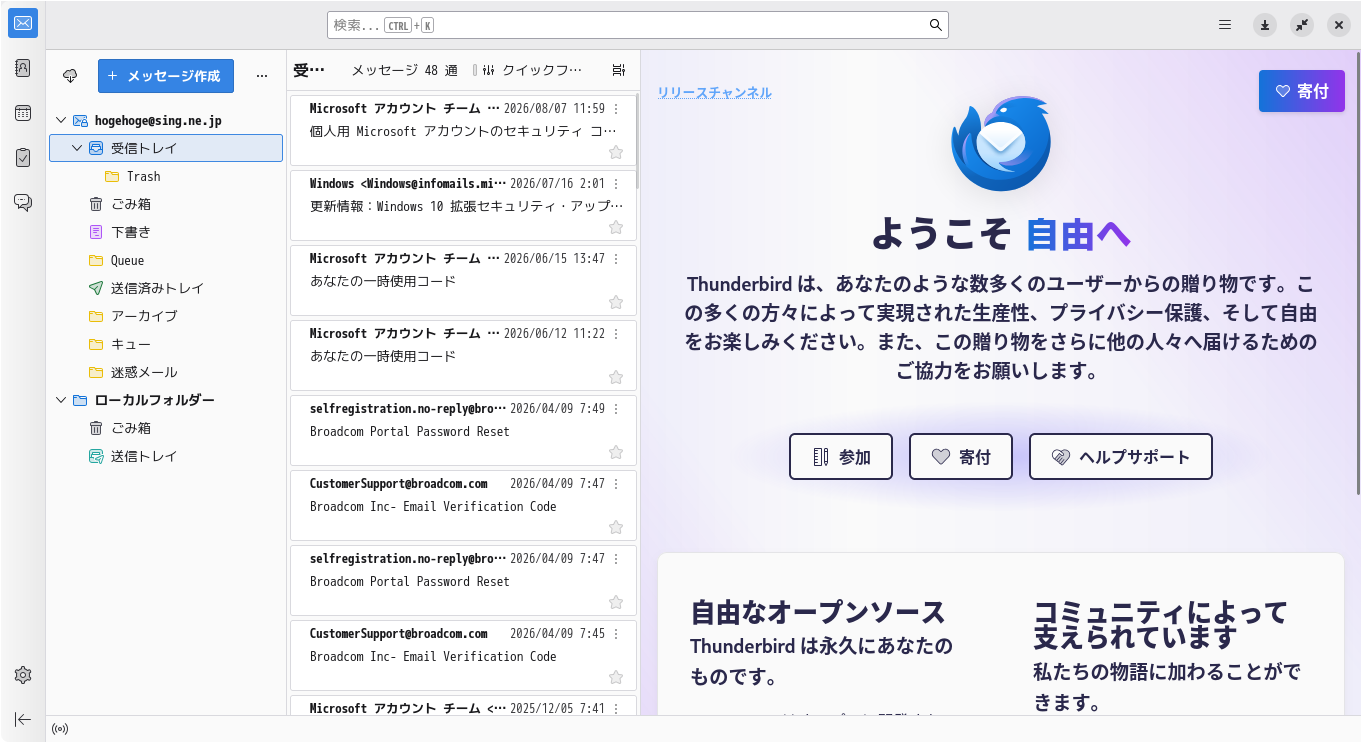1362x743 pixels.
Task: Open the Calendar space
Action: click(23, 113)
